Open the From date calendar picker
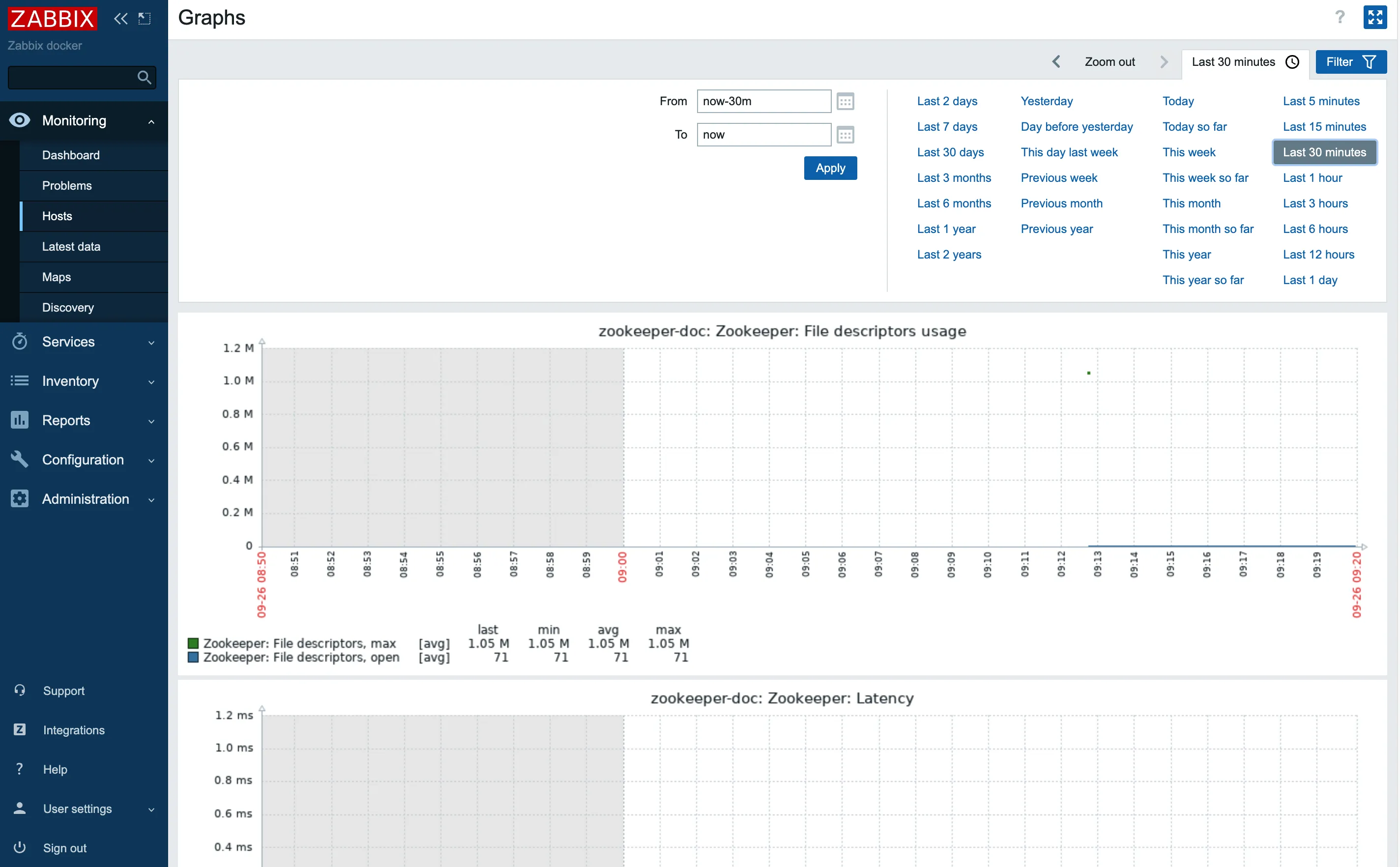Screen dimensions: 1400x867 (x=845, y=101)
